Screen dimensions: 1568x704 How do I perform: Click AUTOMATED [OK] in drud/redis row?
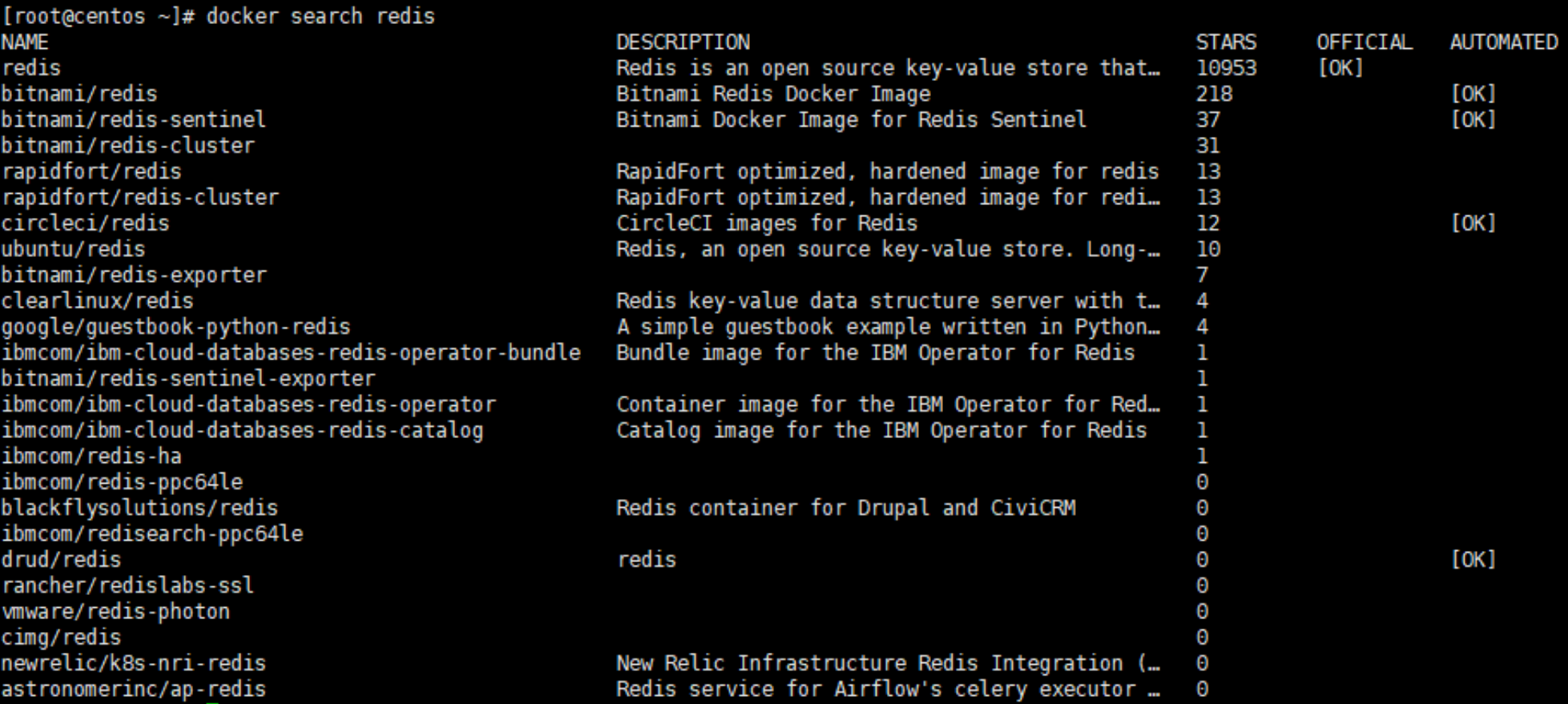coord(1473,559)
